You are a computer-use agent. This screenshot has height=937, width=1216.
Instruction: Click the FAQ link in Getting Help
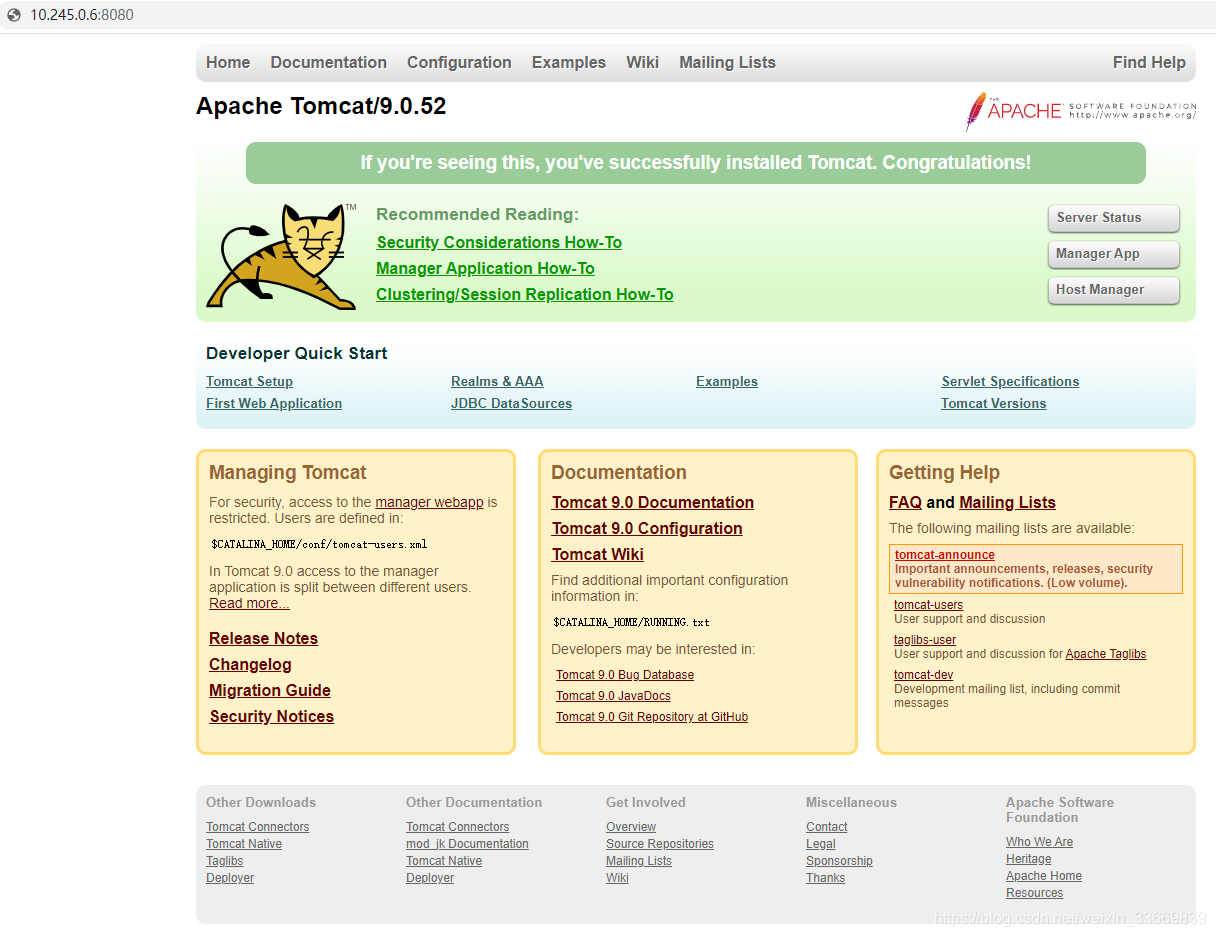905,503
